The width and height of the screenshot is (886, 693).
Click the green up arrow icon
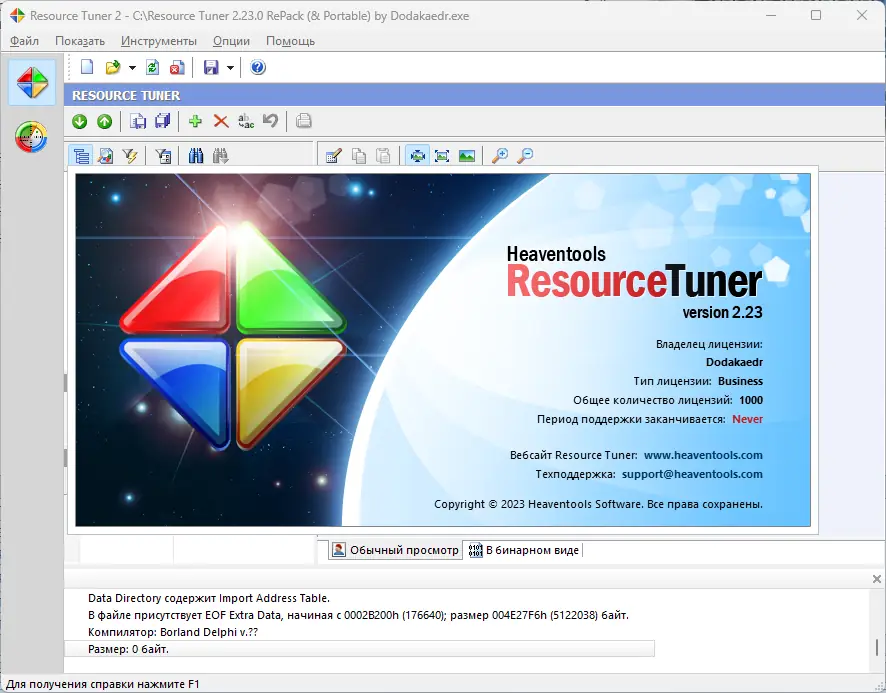105,121
